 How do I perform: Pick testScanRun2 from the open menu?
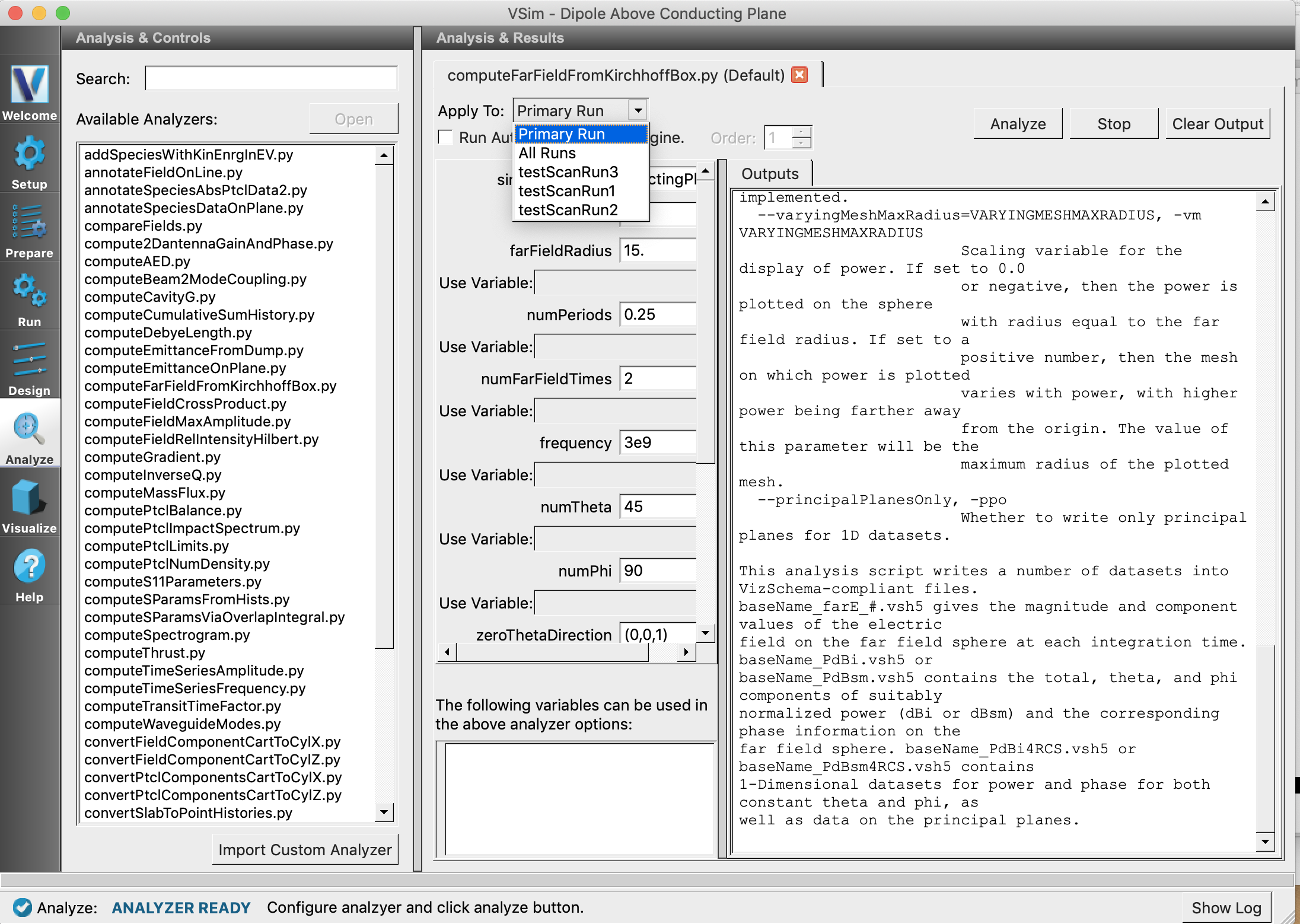point(568,210)
